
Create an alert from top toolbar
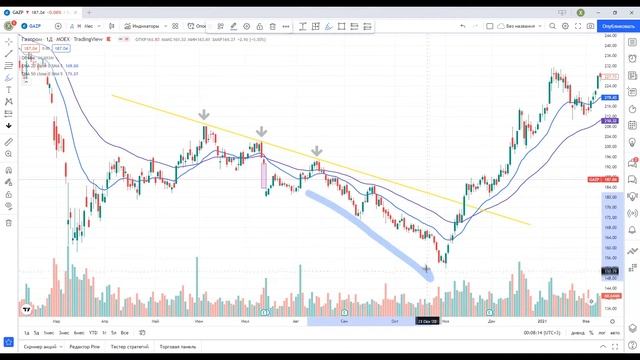196,26
